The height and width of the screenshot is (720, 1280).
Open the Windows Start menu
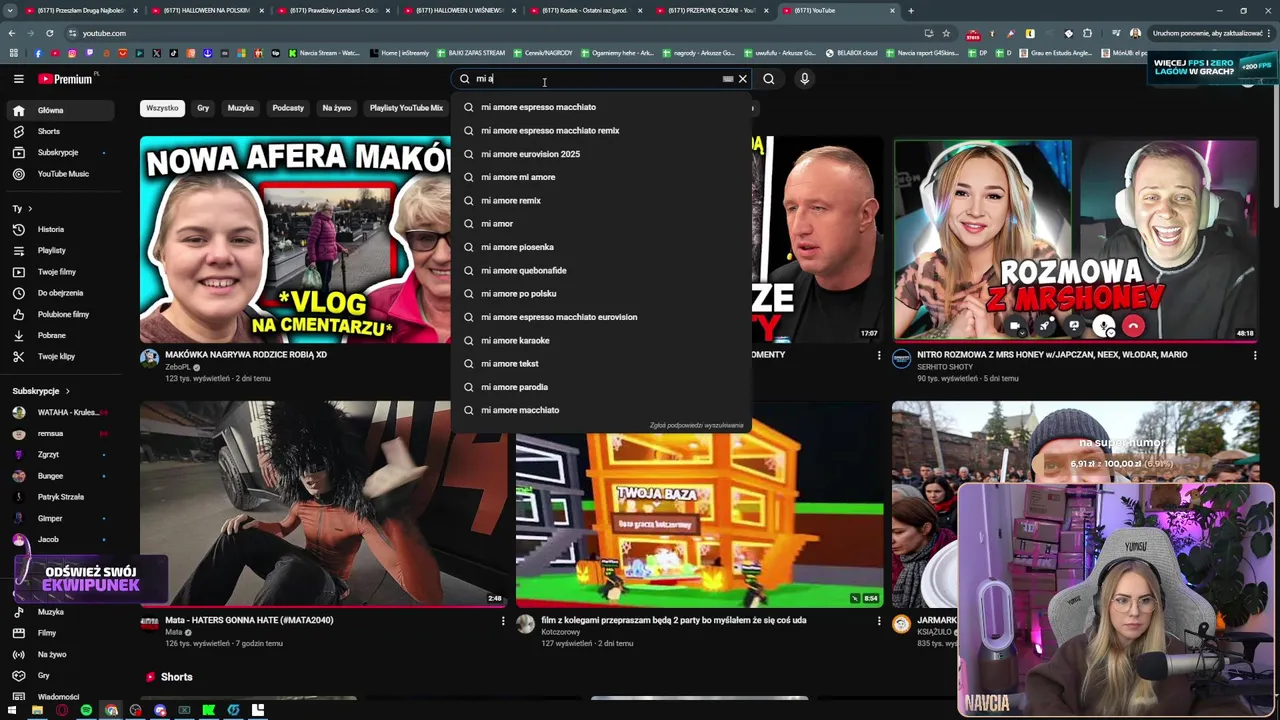(x=13, y=710)
